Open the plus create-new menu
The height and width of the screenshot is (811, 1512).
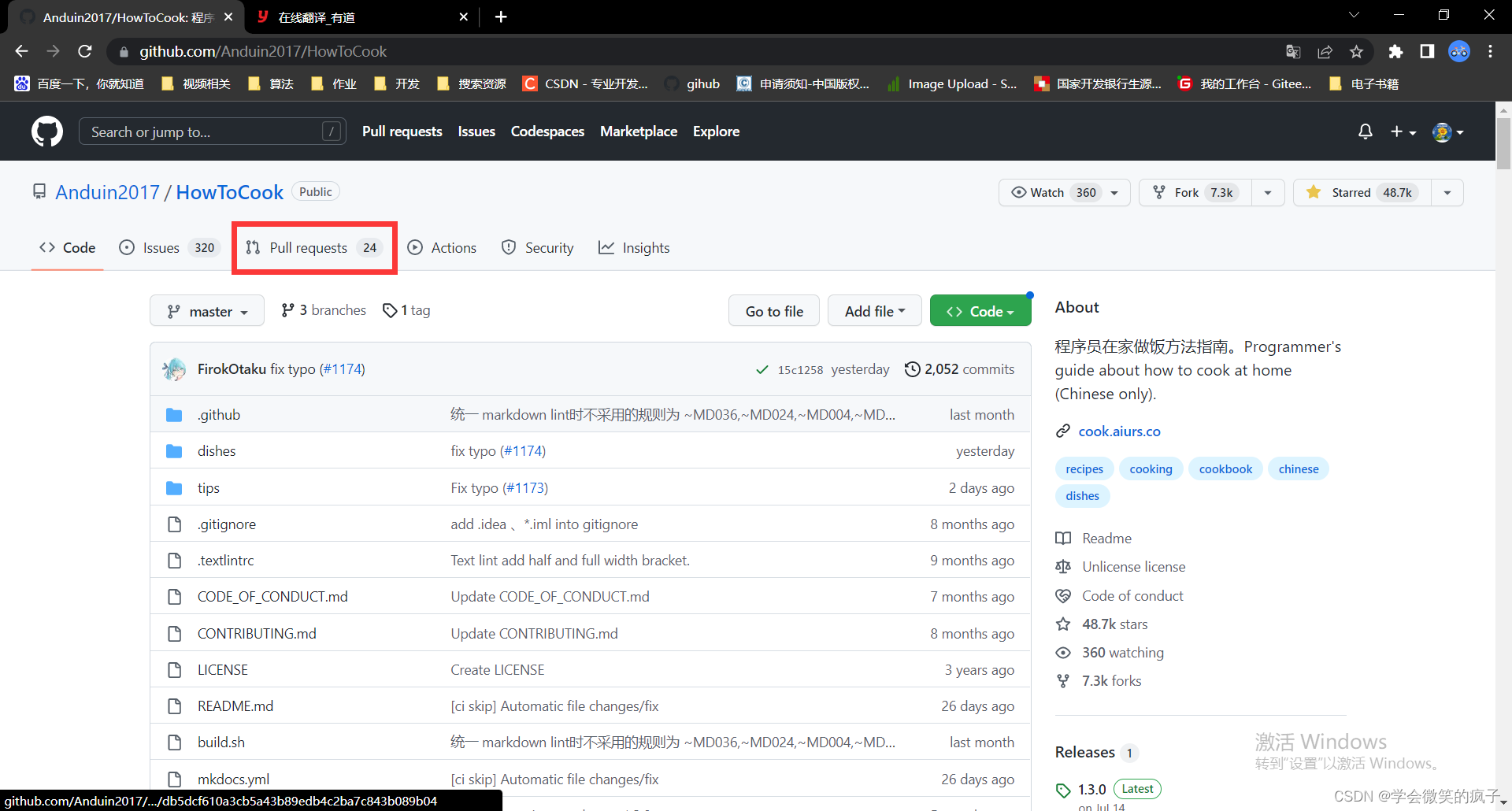point(1403,131)
